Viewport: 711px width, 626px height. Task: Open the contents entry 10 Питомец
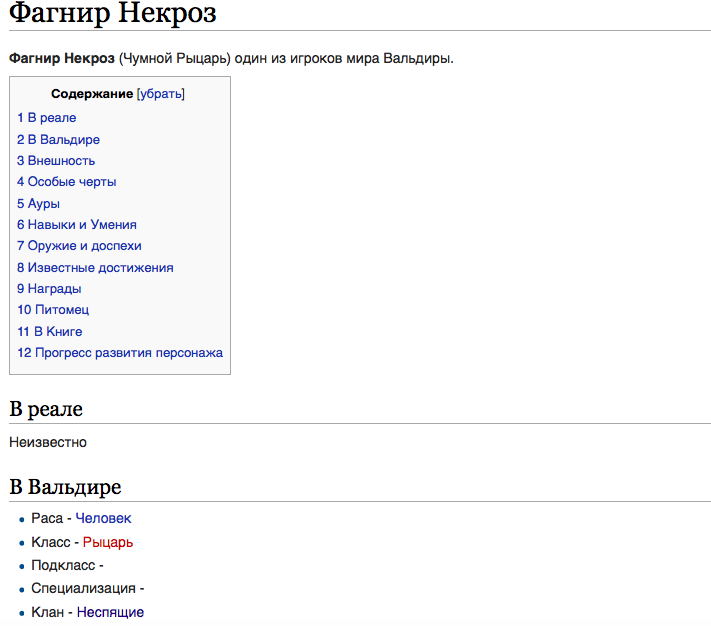click(x=53, y=310)
